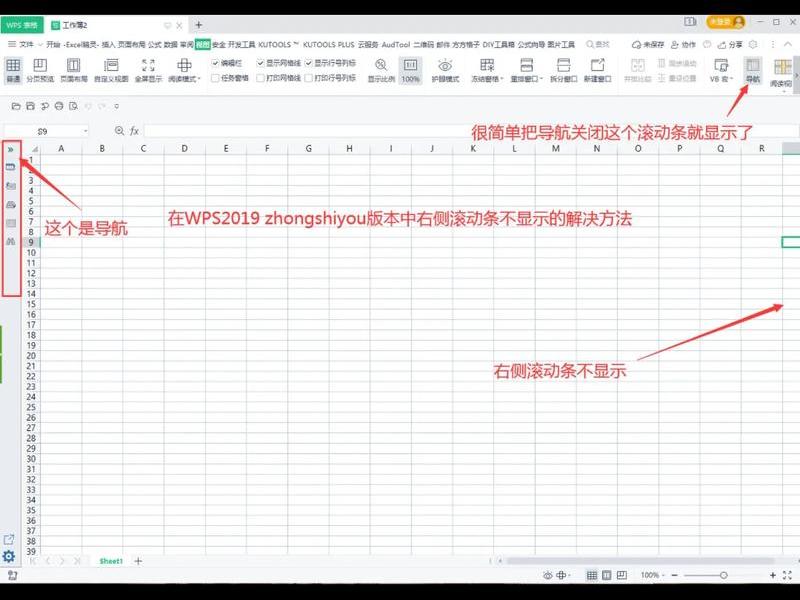Toggle the 导航 navigation pane button

(x=753, y=70)
